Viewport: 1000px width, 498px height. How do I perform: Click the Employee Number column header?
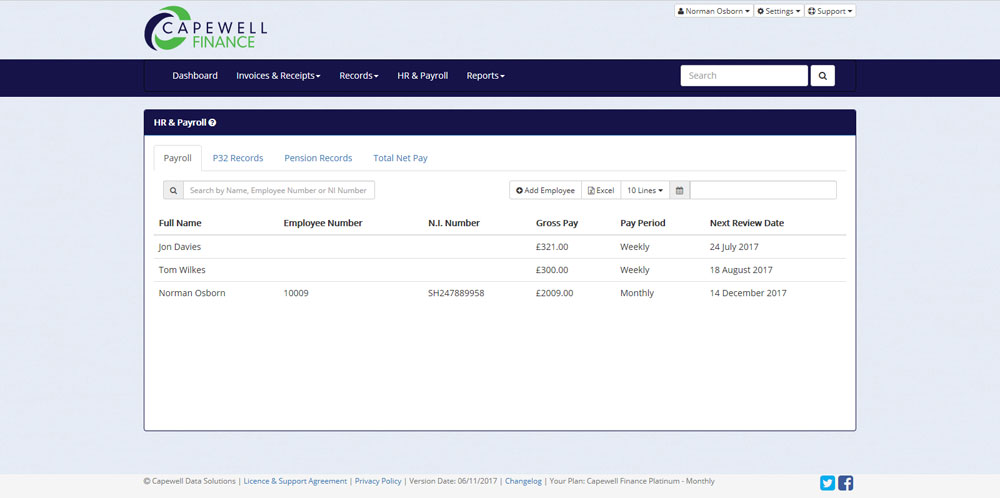coord(323,223)
